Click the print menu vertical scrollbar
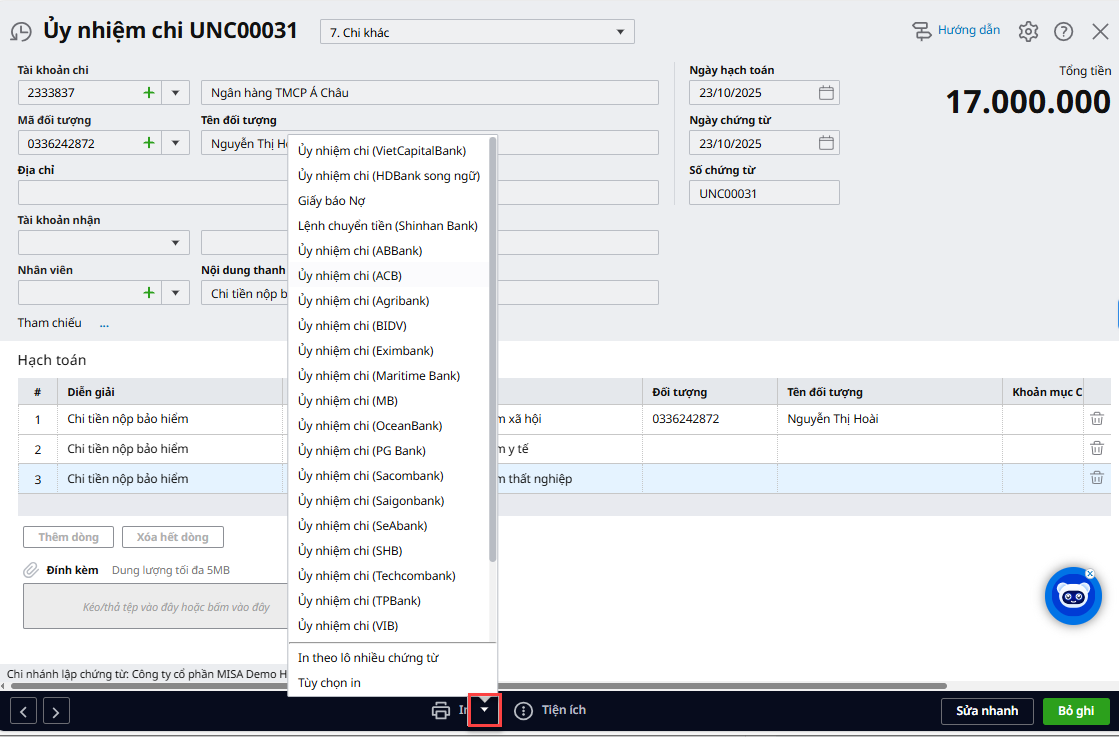The image size is (1119, 737). tap(492, 350)
